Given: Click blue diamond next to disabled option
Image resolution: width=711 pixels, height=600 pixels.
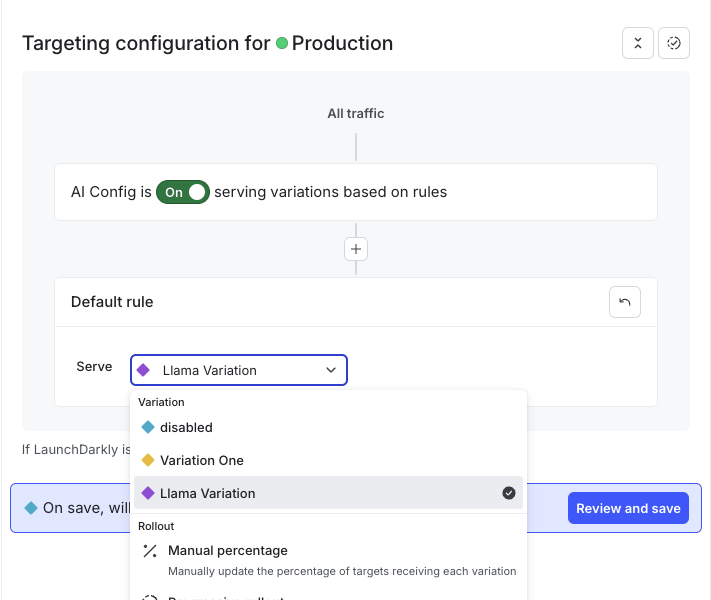Looking at the screenshot, I should pyautogui.click(x=148, y=427).
